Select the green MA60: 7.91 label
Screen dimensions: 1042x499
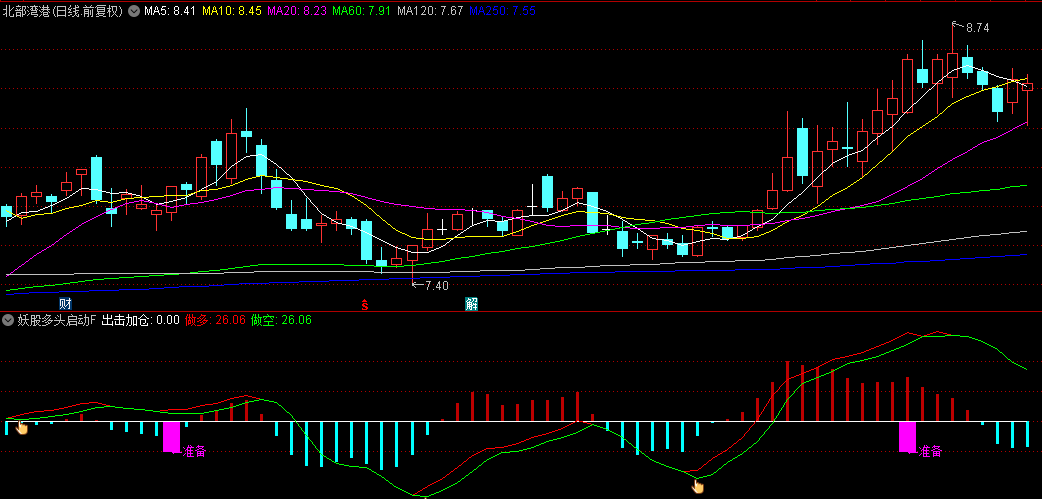point(360,11)
